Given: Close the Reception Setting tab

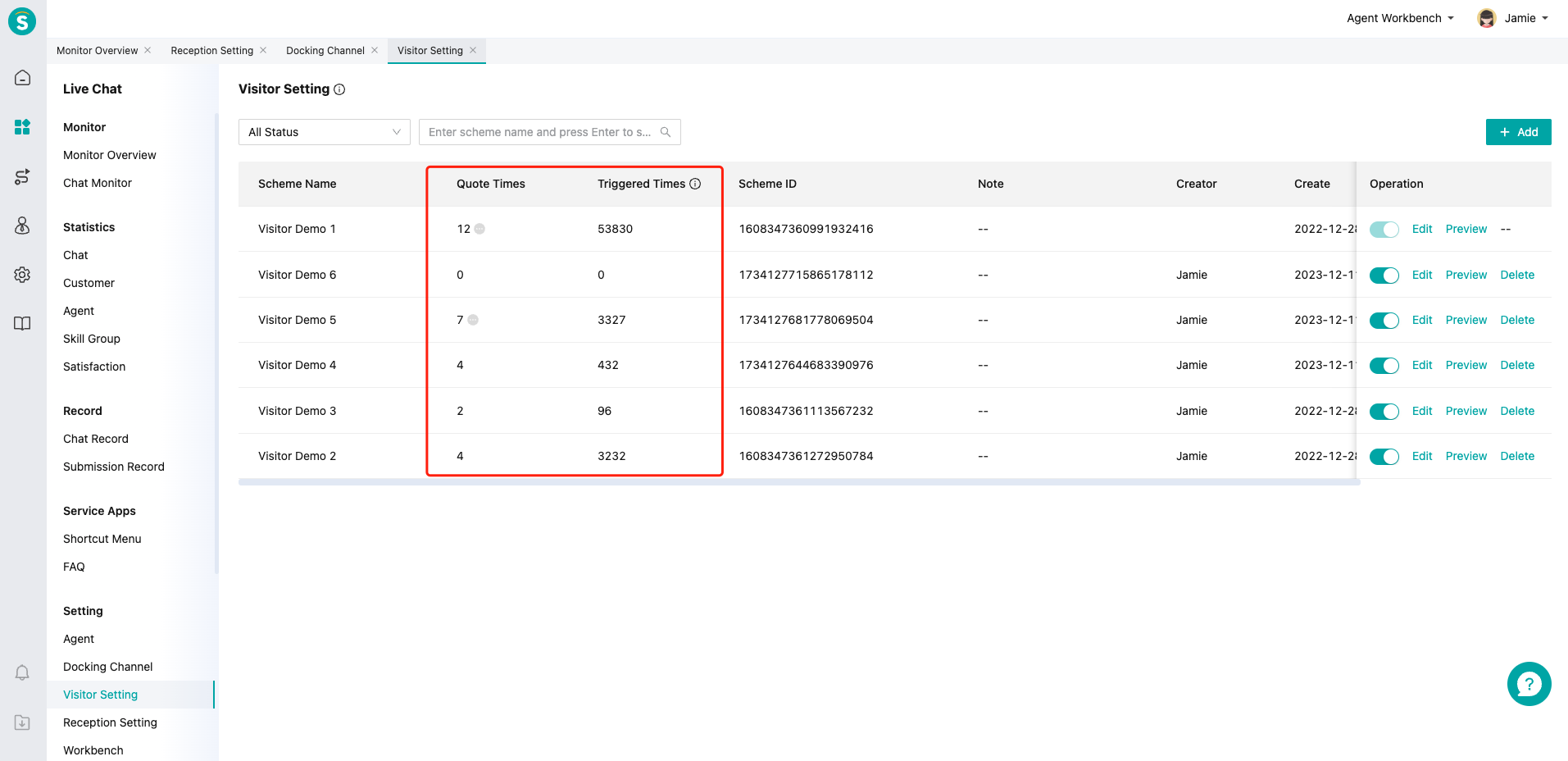Looking at the screenshot, I should point(263,50).
